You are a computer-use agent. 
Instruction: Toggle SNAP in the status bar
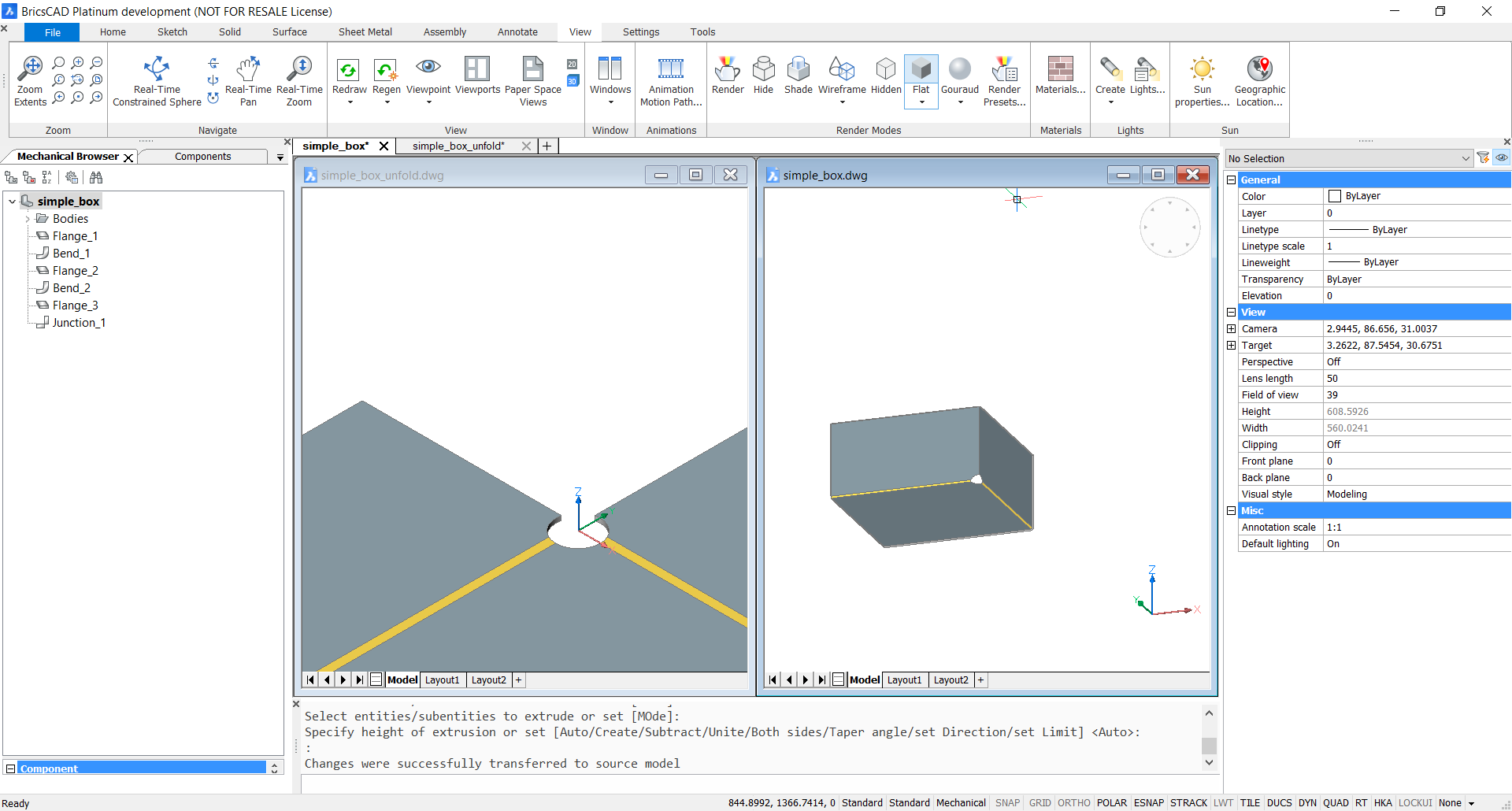(1007, 803)
